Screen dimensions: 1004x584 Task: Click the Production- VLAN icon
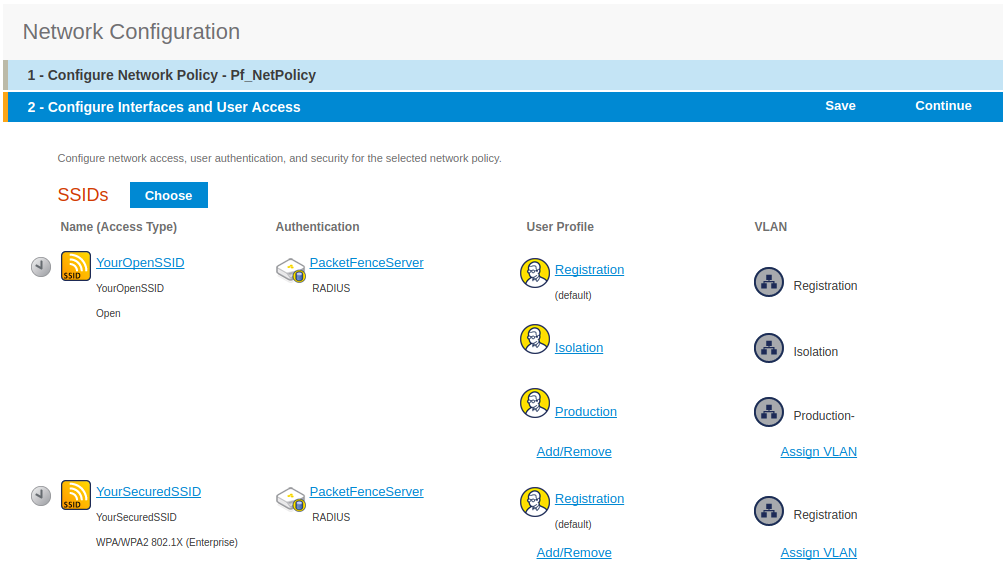pyautogui.click(x=769, y=411)
